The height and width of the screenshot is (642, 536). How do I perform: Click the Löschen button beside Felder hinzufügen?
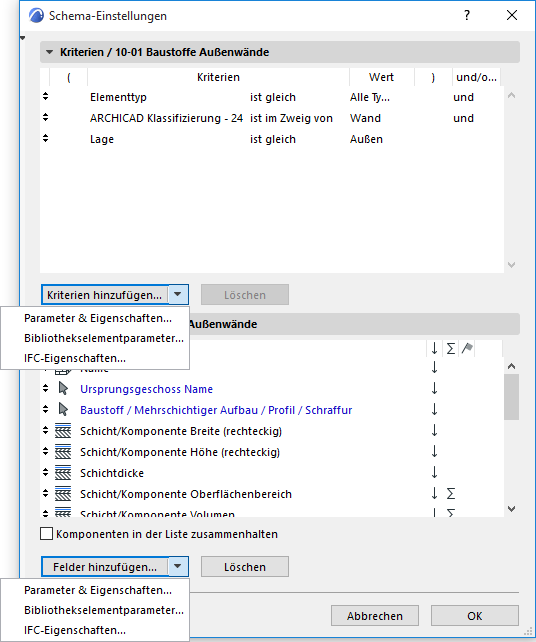click(x=245, y=567)
